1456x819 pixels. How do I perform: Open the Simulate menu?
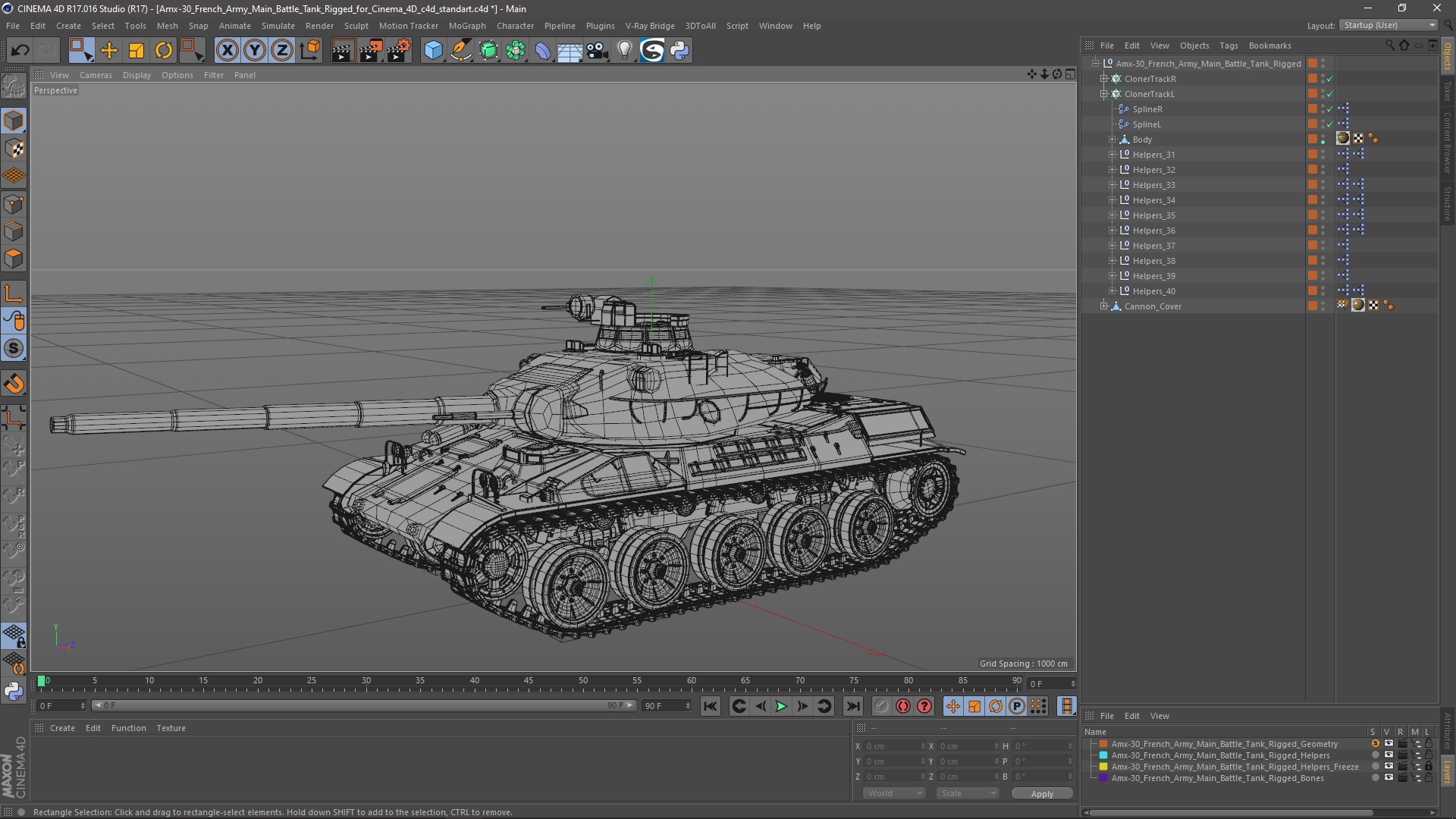click(278, 26)
